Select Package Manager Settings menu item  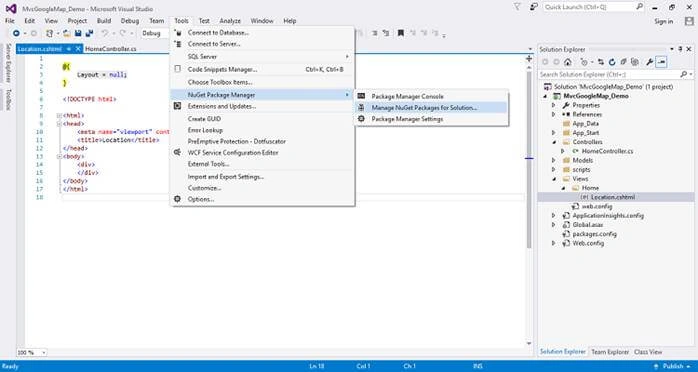(431, 119)
